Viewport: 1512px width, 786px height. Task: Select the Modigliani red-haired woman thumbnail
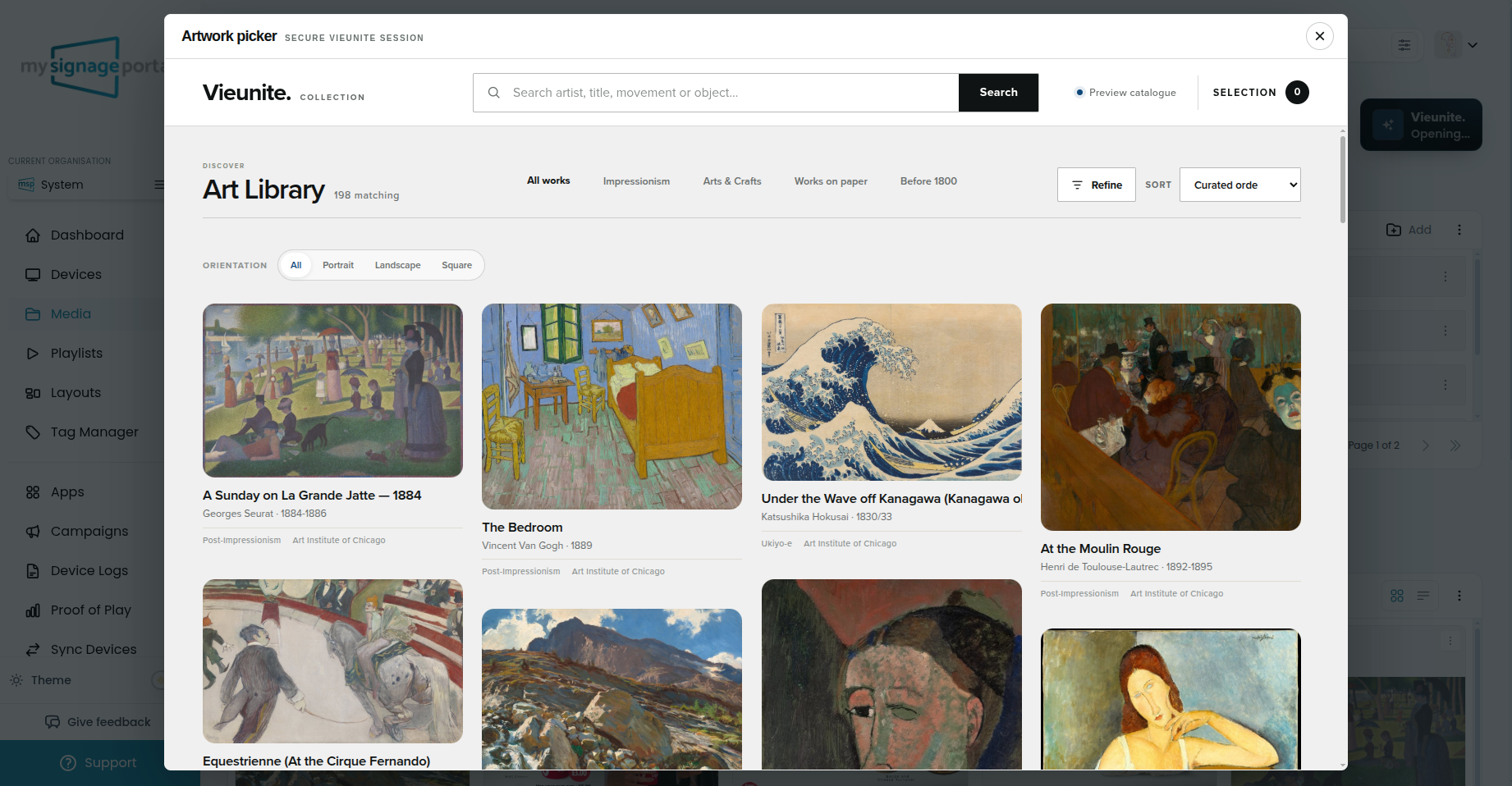coord(1171,699)
